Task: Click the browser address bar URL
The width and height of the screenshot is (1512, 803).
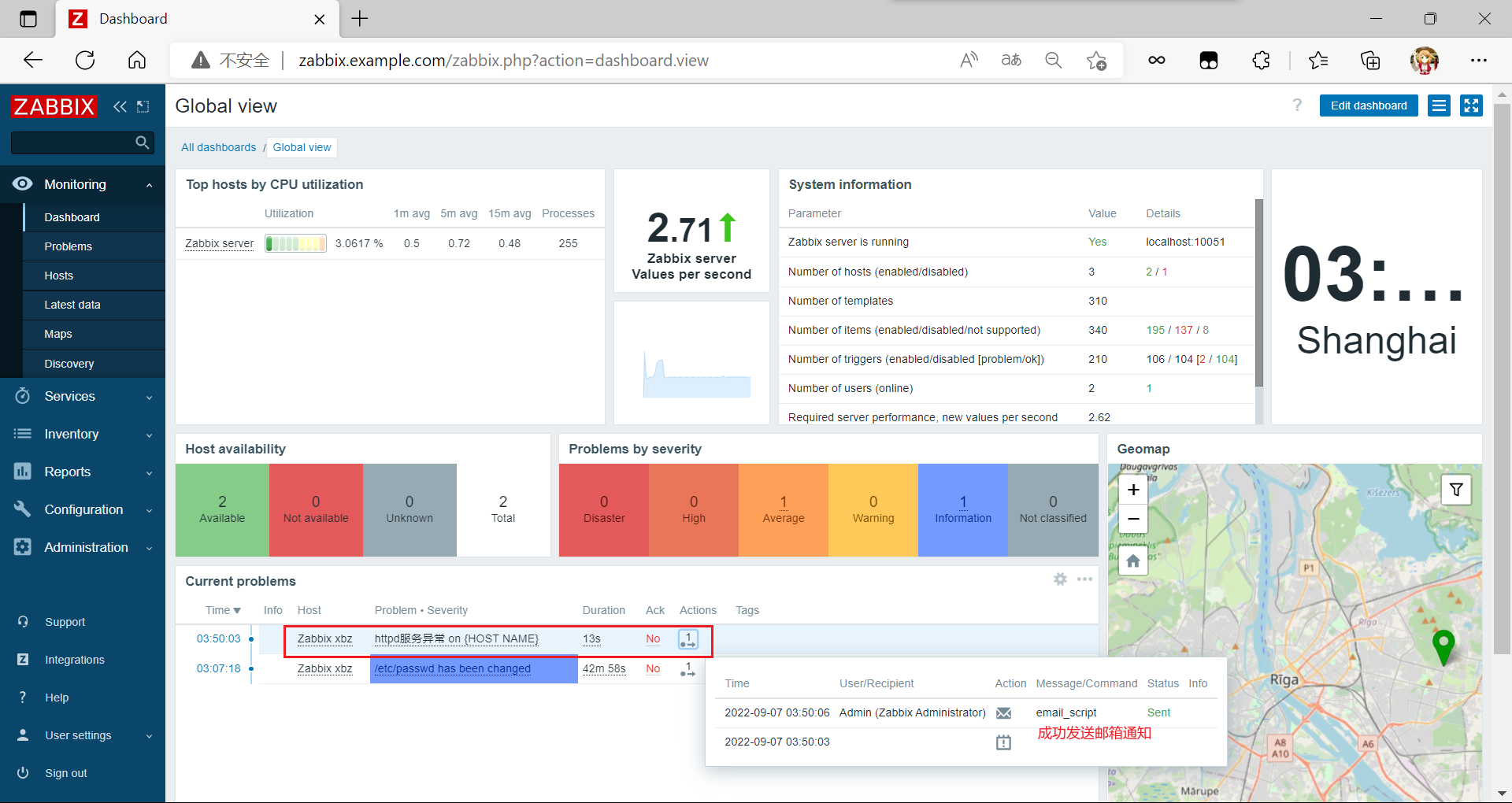Action: 503,61
